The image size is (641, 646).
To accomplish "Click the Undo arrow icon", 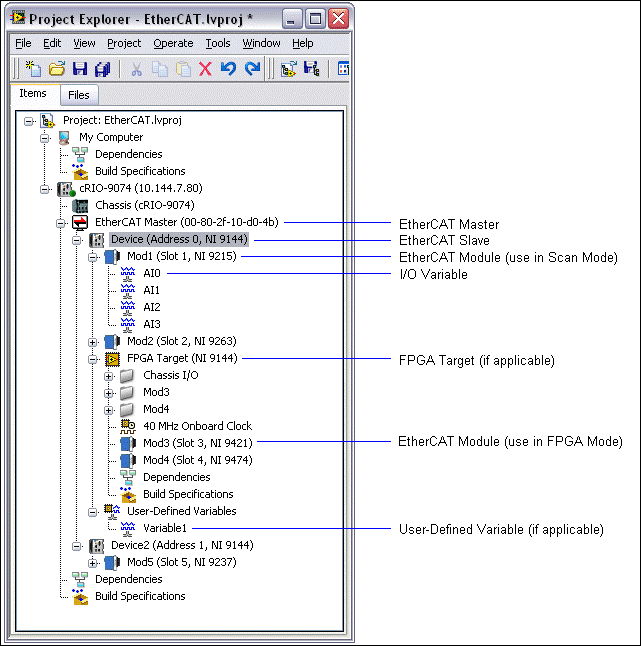I will tap(228, 68).
